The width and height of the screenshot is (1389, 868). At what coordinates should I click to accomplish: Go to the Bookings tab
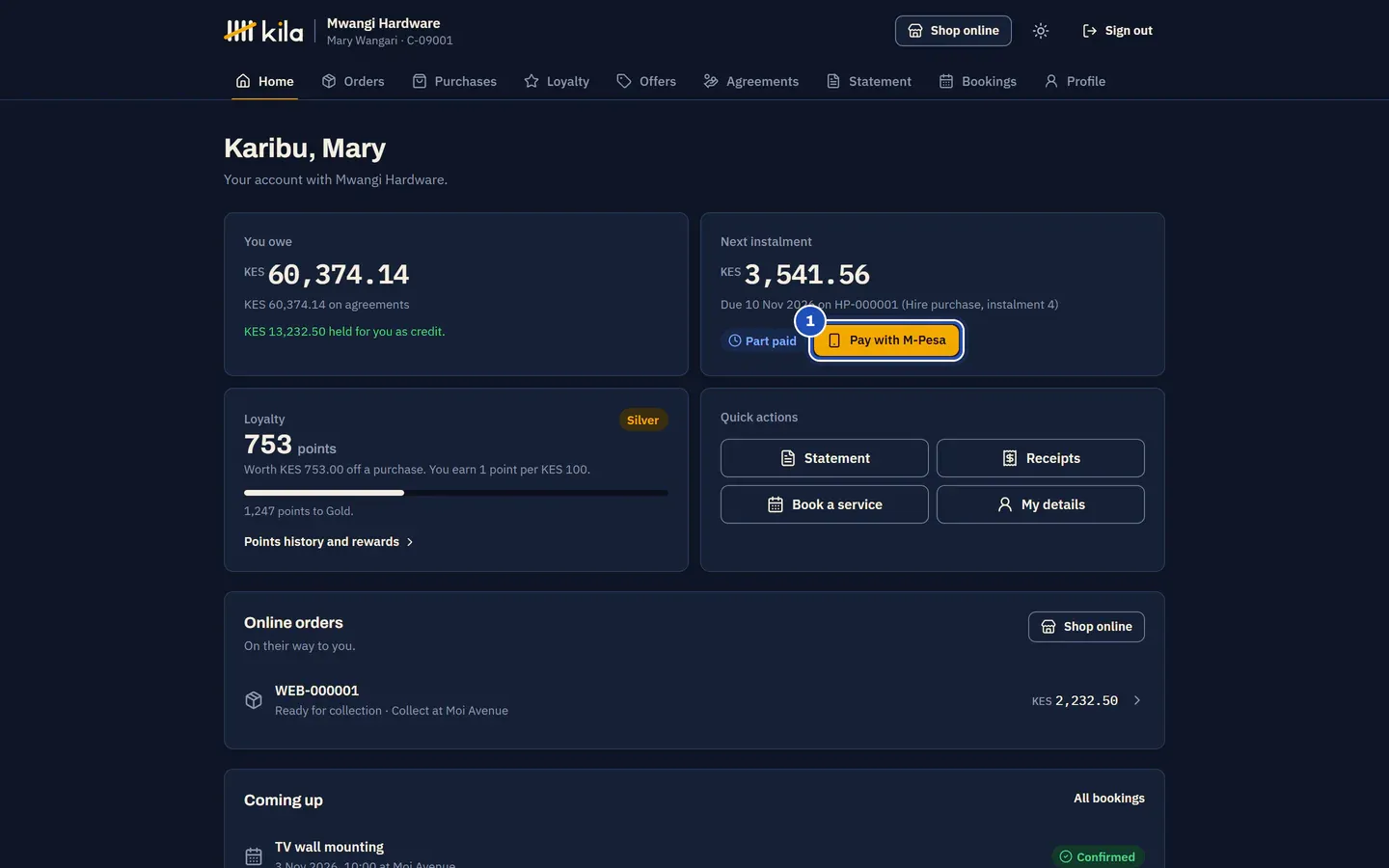click(x=978, y=81)
